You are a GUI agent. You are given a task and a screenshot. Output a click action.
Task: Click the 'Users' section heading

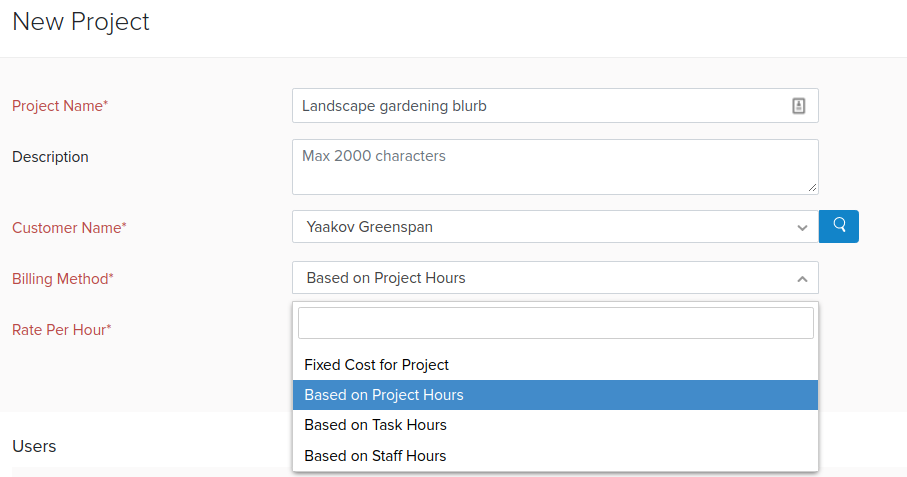pos(34,446)
